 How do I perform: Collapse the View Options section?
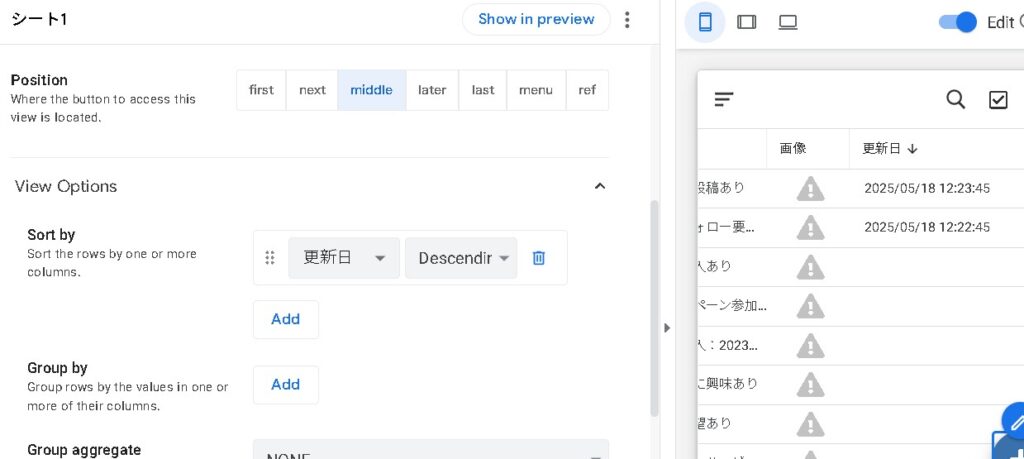(x=600, y=186)
